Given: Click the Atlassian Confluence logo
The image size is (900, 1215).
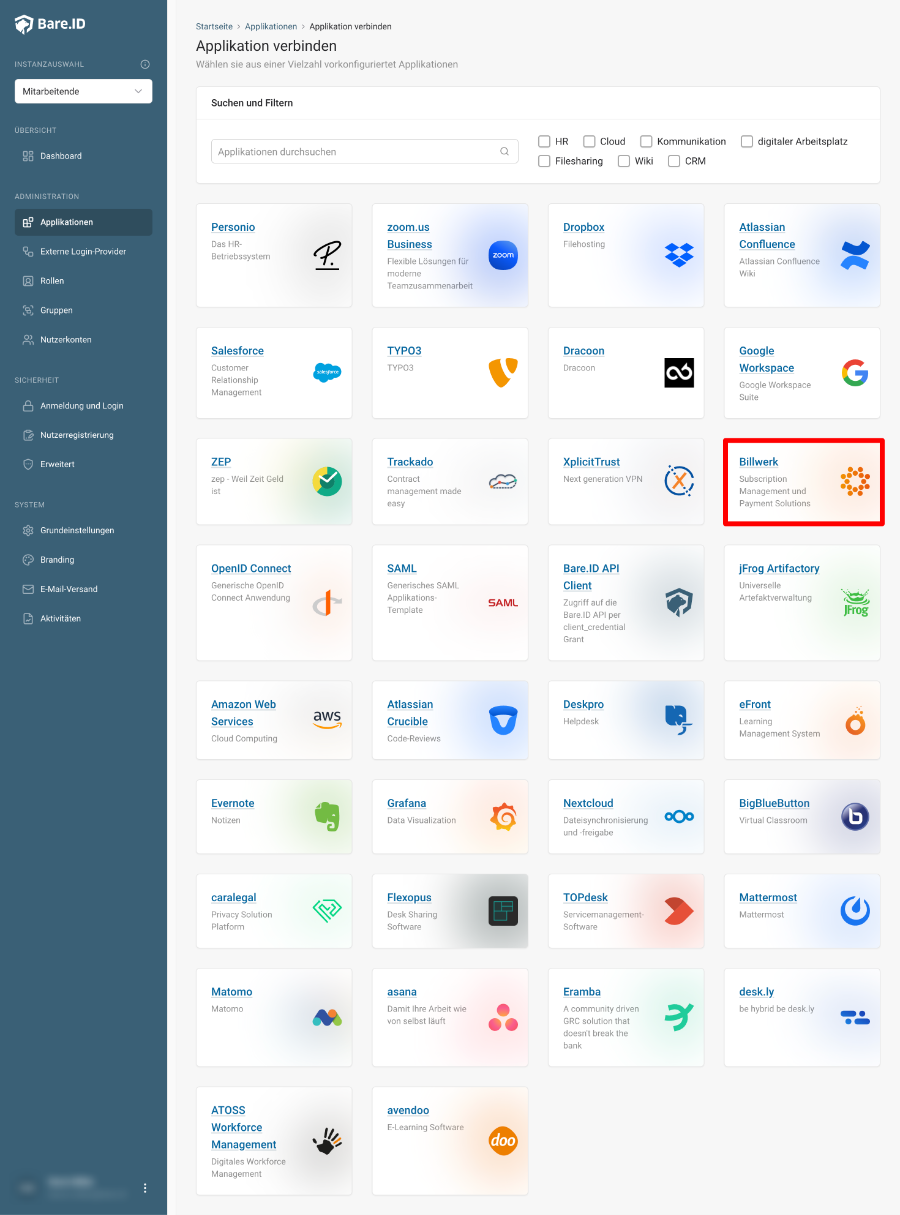Looking at the screenshot, I should tap(855, 255).
